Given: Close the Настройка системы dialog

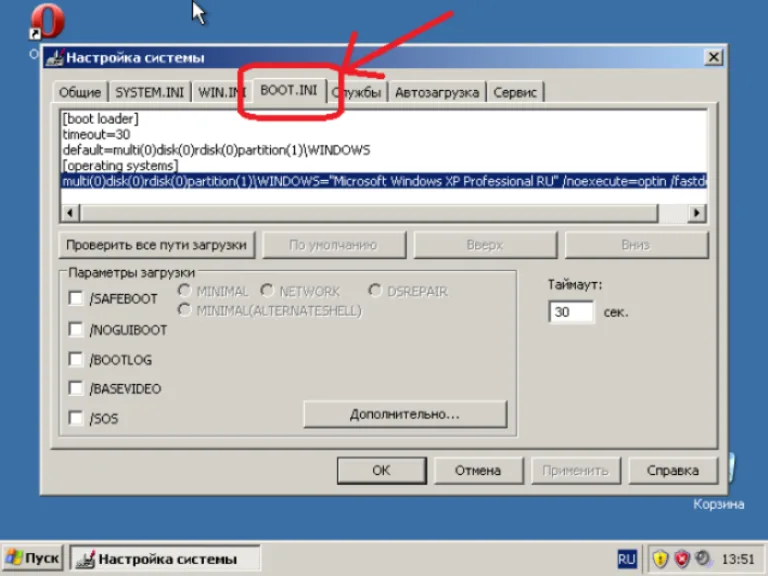Looking at the screenshot, I should click(x=714, y=57).
